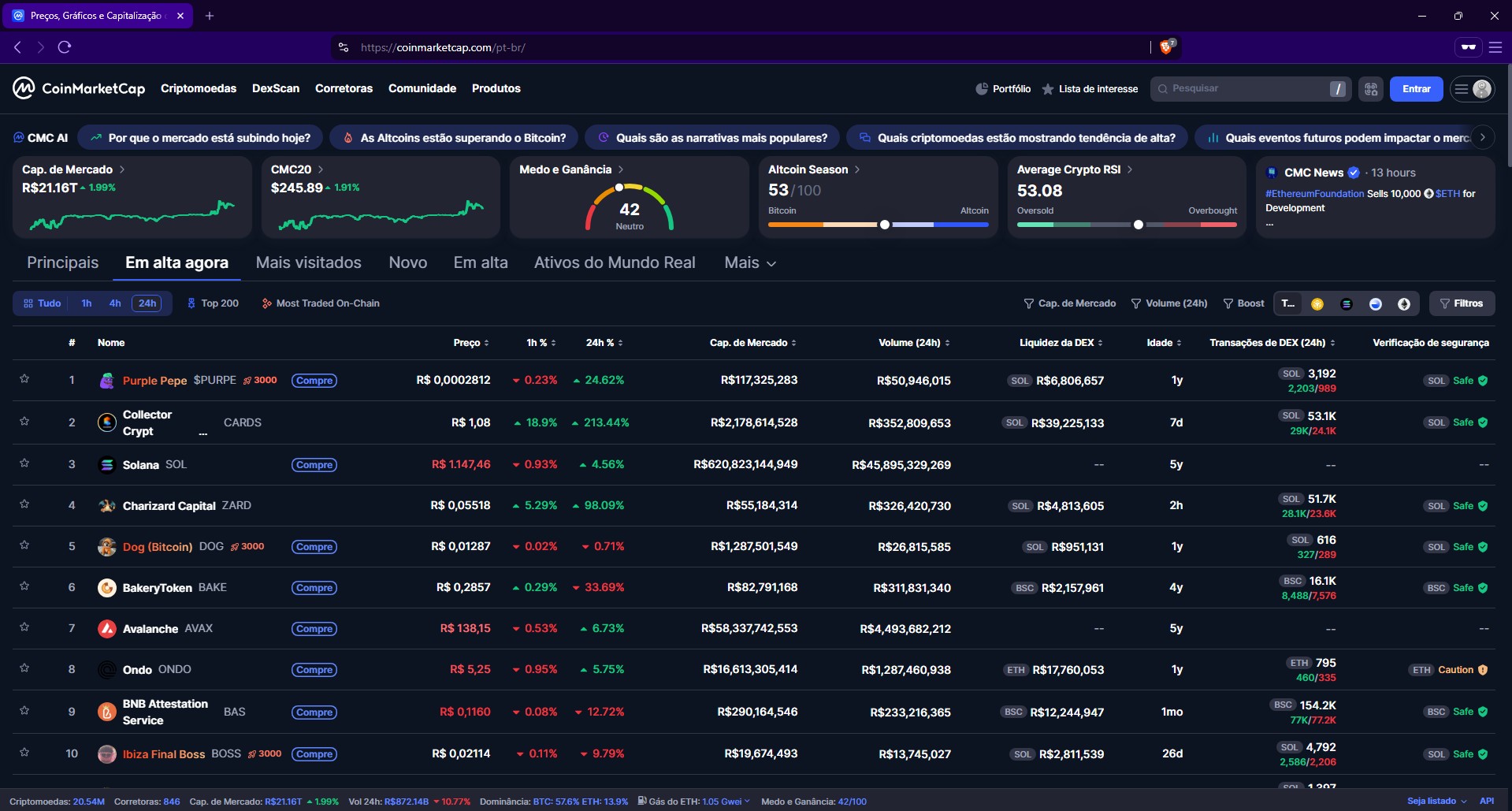This screenshot has width=1512, height=811.
Task: Toggle the watchlist star for Solana
Action: tap(24, 463)
